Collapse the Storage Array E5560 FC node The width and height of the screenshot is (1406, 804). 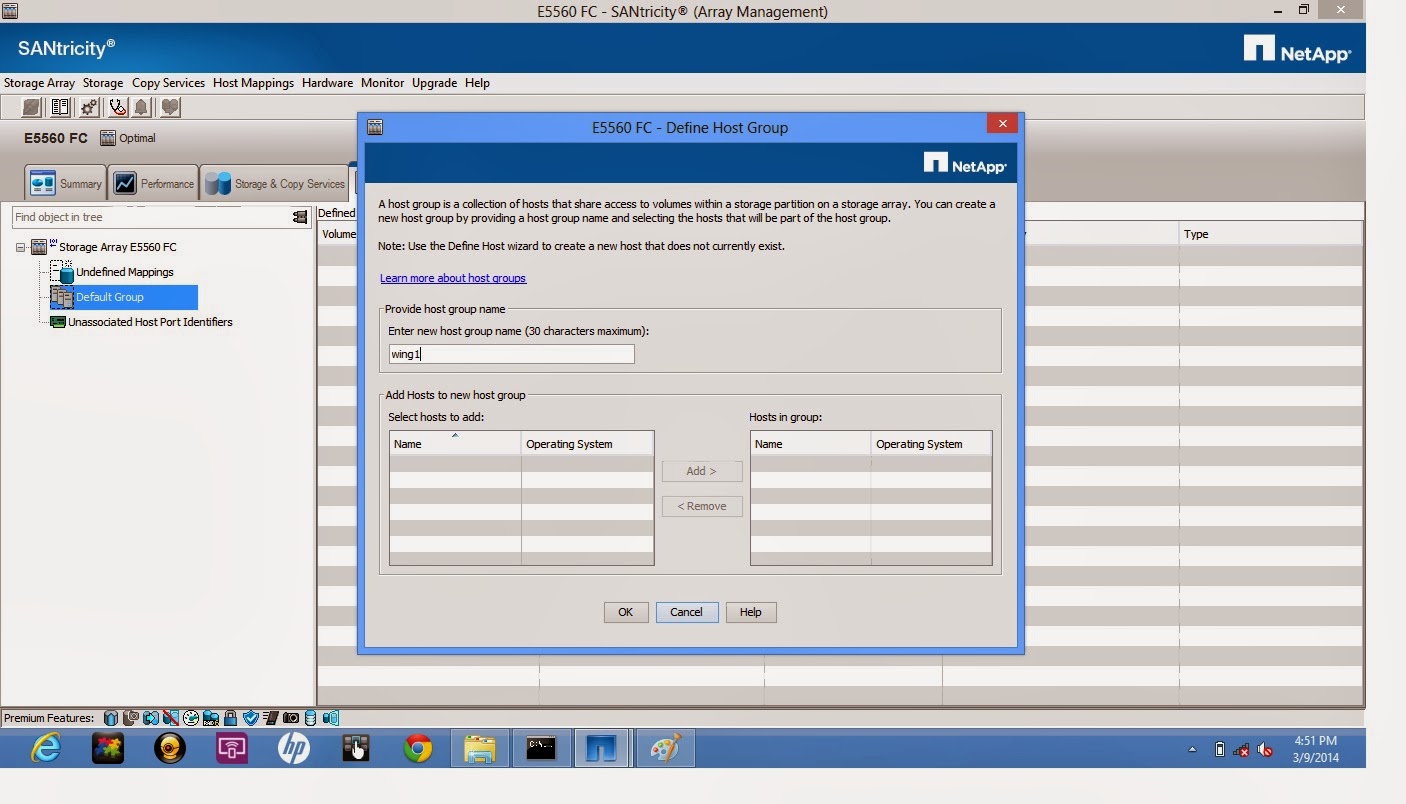18,247
